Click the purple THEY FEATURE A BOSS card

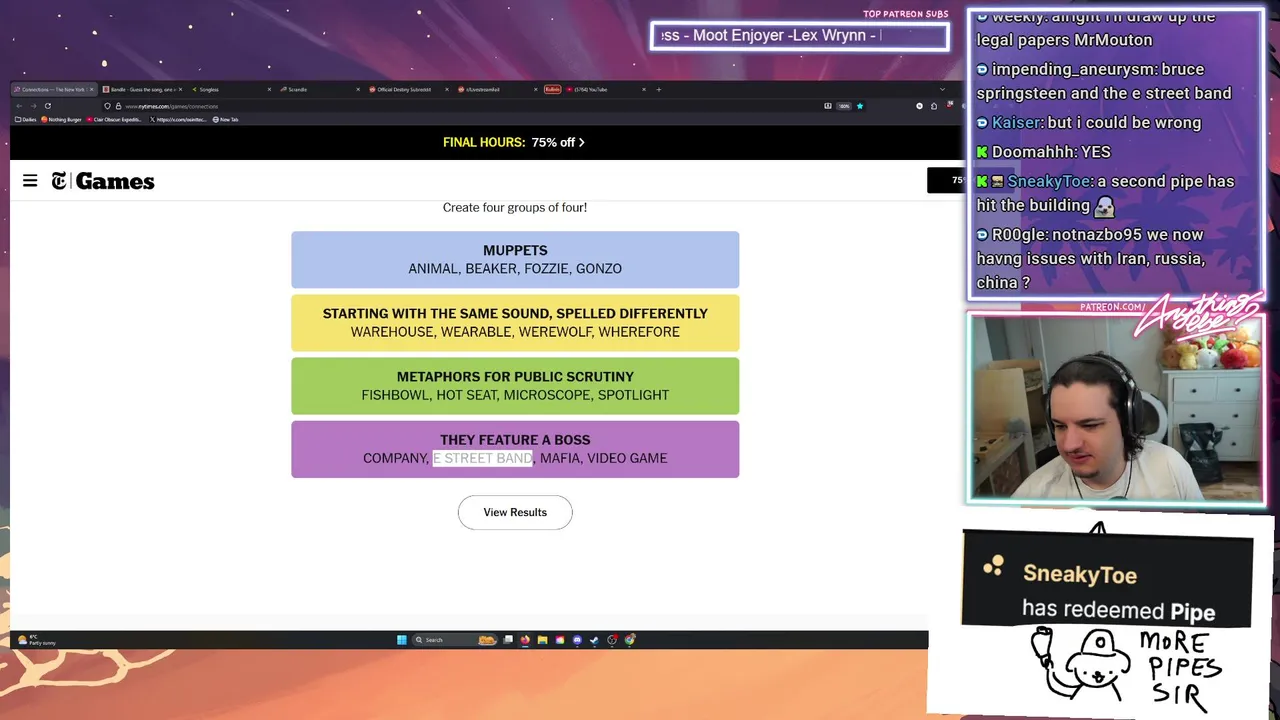coord(515,448)
